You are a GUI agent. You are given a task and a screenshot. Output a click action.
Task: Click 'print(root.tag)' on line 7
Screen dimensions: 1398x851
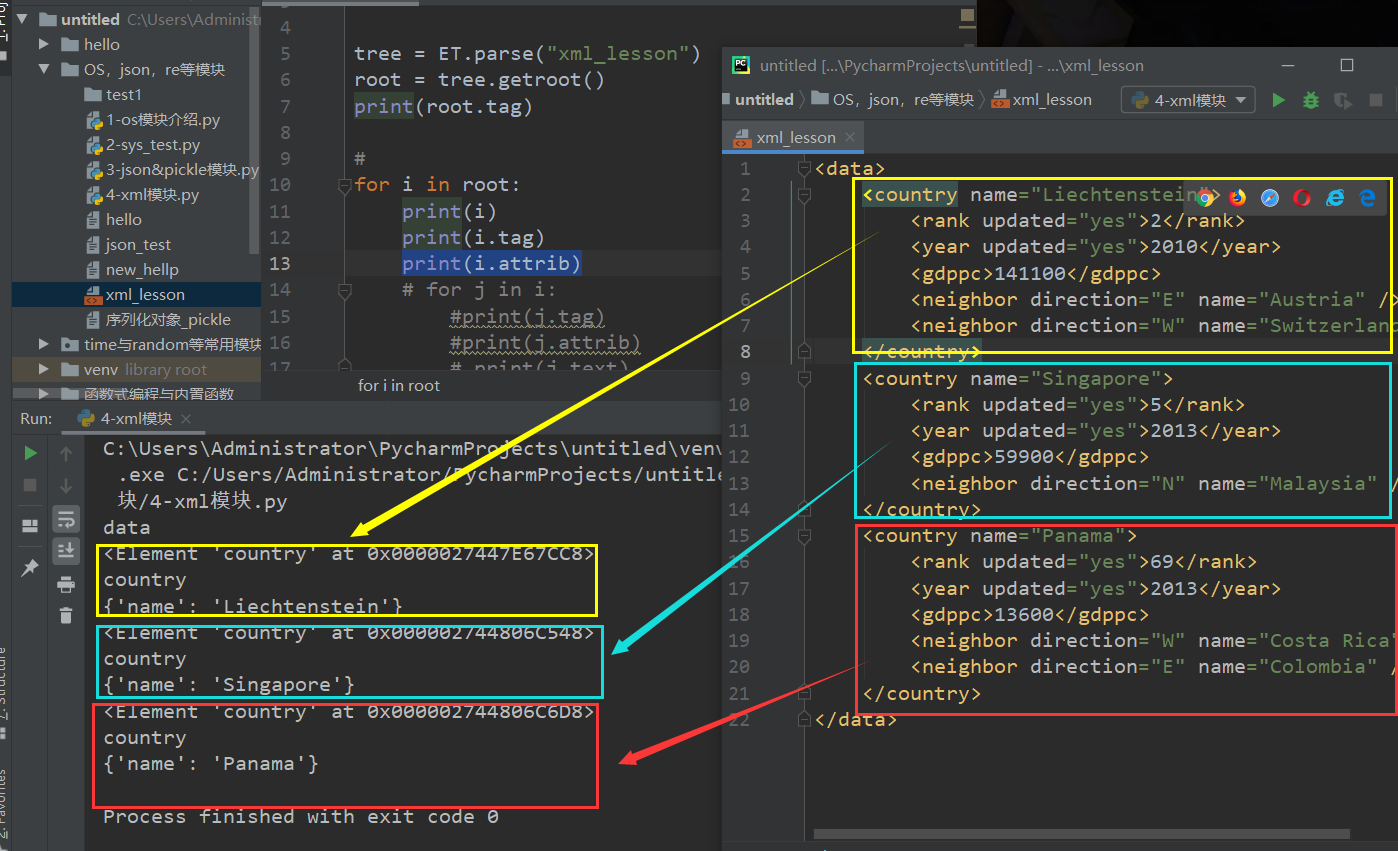(443, 106)
